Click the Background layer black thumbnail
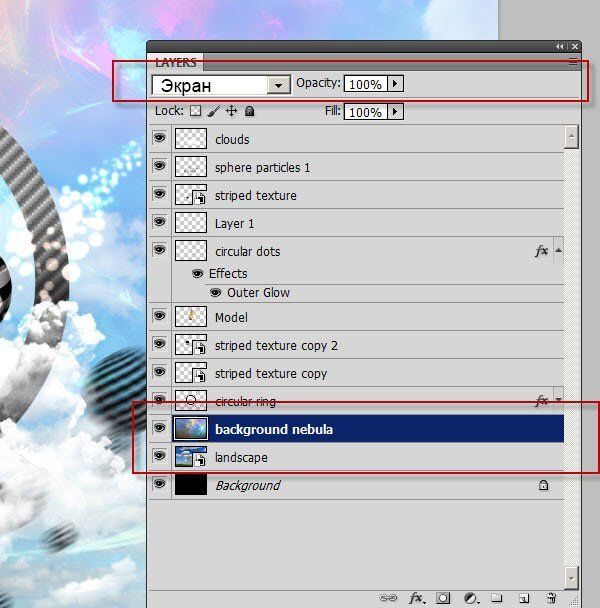The image size is (600, 608). [x=190, y=485]
